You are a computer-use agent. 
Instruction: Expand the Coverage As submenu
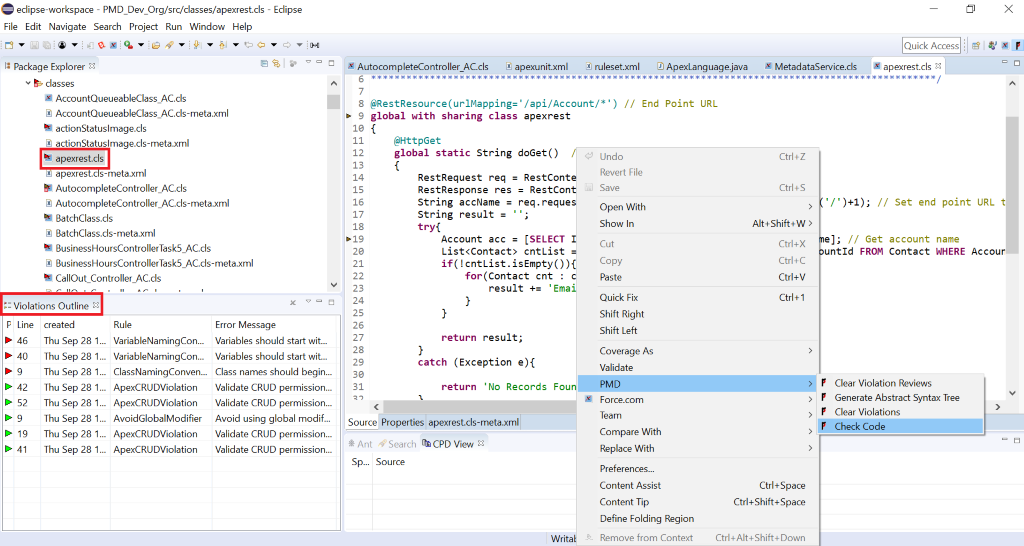[698, 351]
